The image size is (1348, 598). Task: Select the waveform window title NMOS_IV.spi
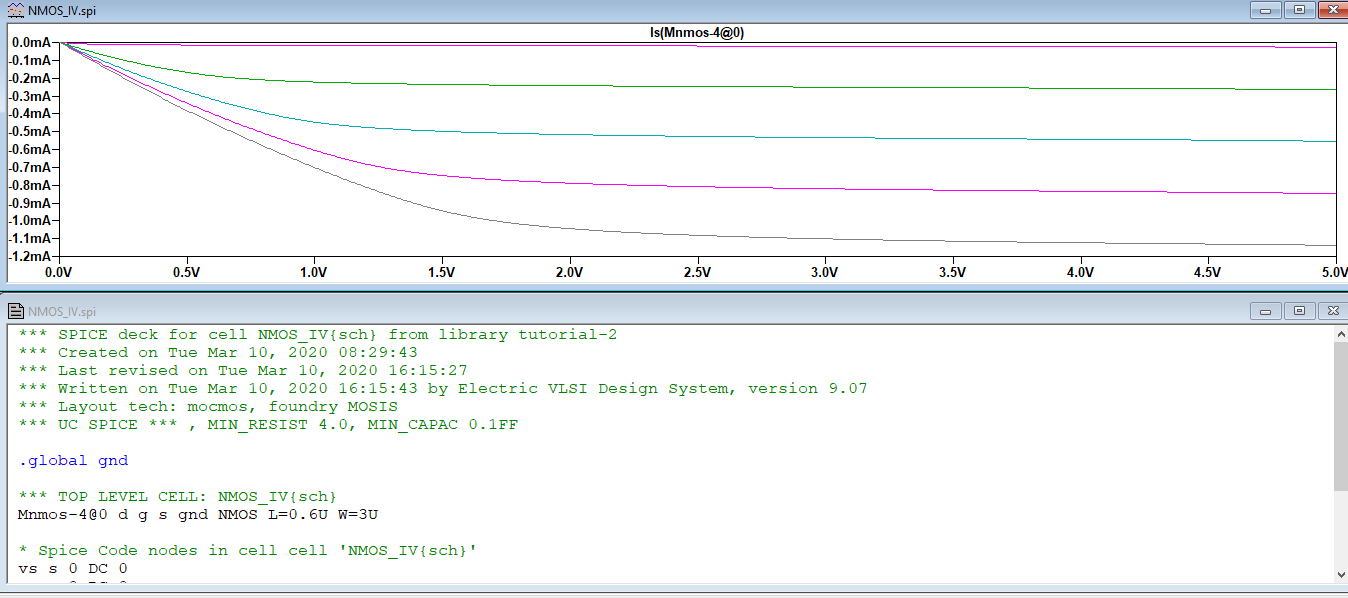(x=62, y=10)
